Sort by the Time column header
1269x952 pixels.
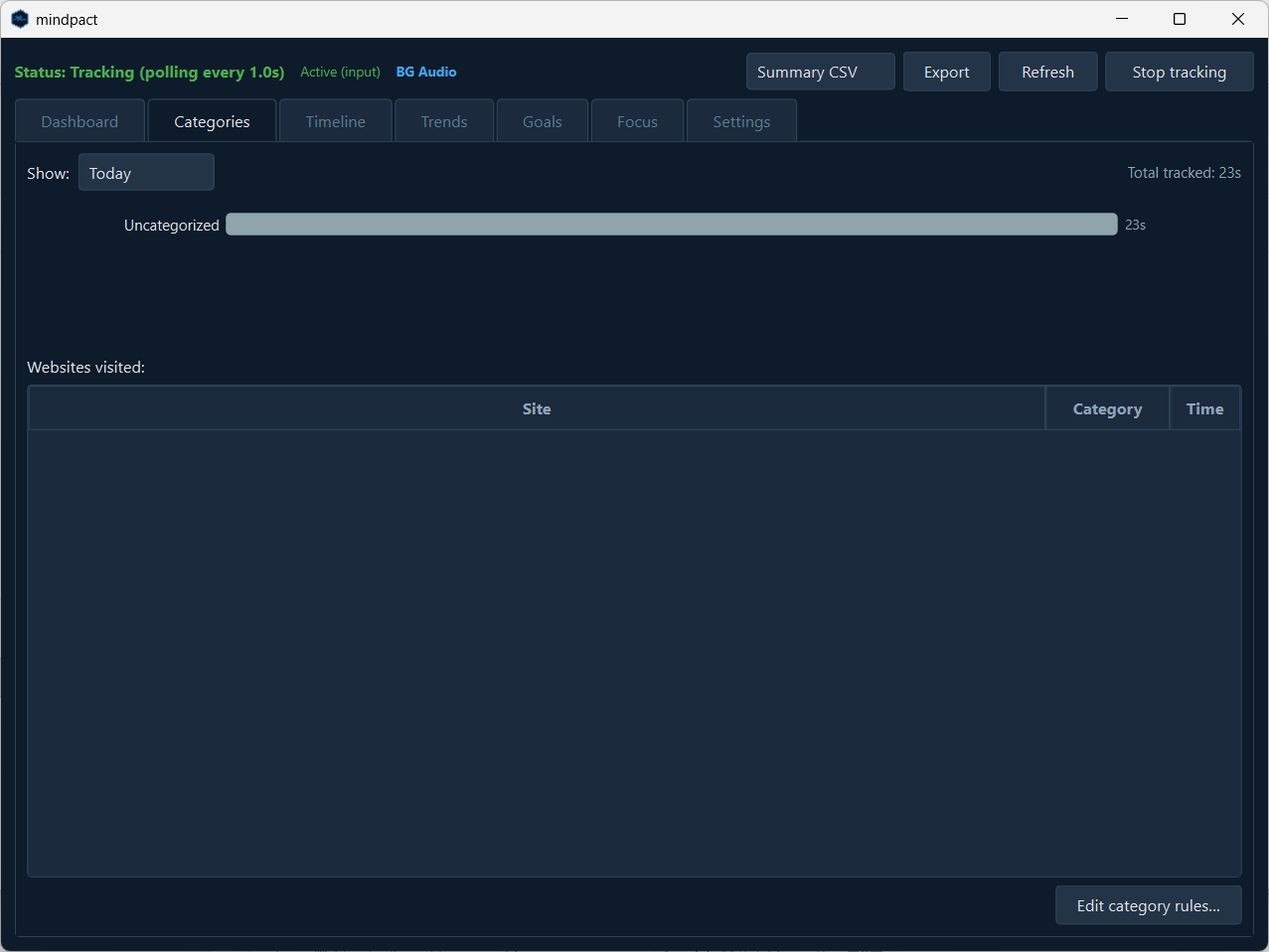1204,408
